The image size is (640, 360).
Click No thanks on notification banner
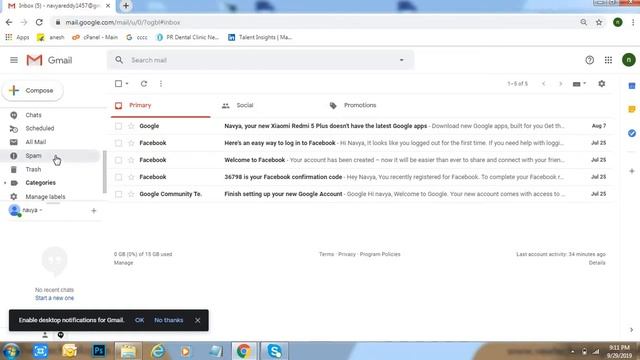169,320
